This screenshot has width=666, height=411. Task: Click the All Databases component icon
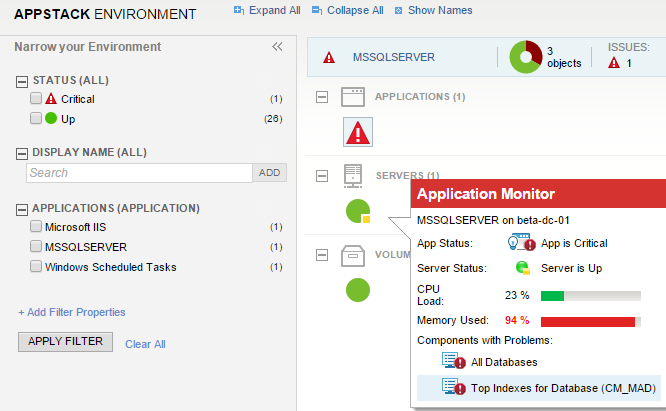pyautogui.click(x=454, y=361)
